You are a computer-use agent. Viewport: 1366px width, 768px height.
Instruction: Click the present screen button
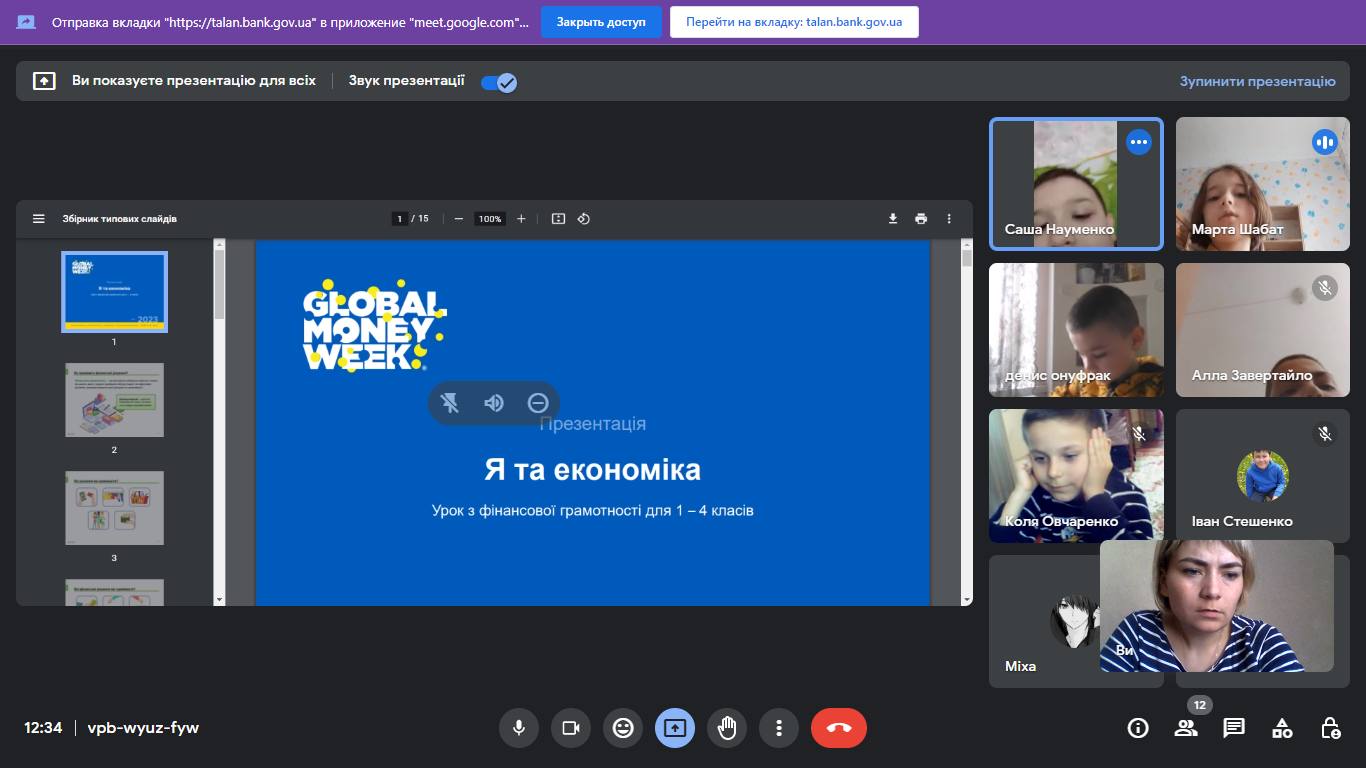[x=675, y=728]
